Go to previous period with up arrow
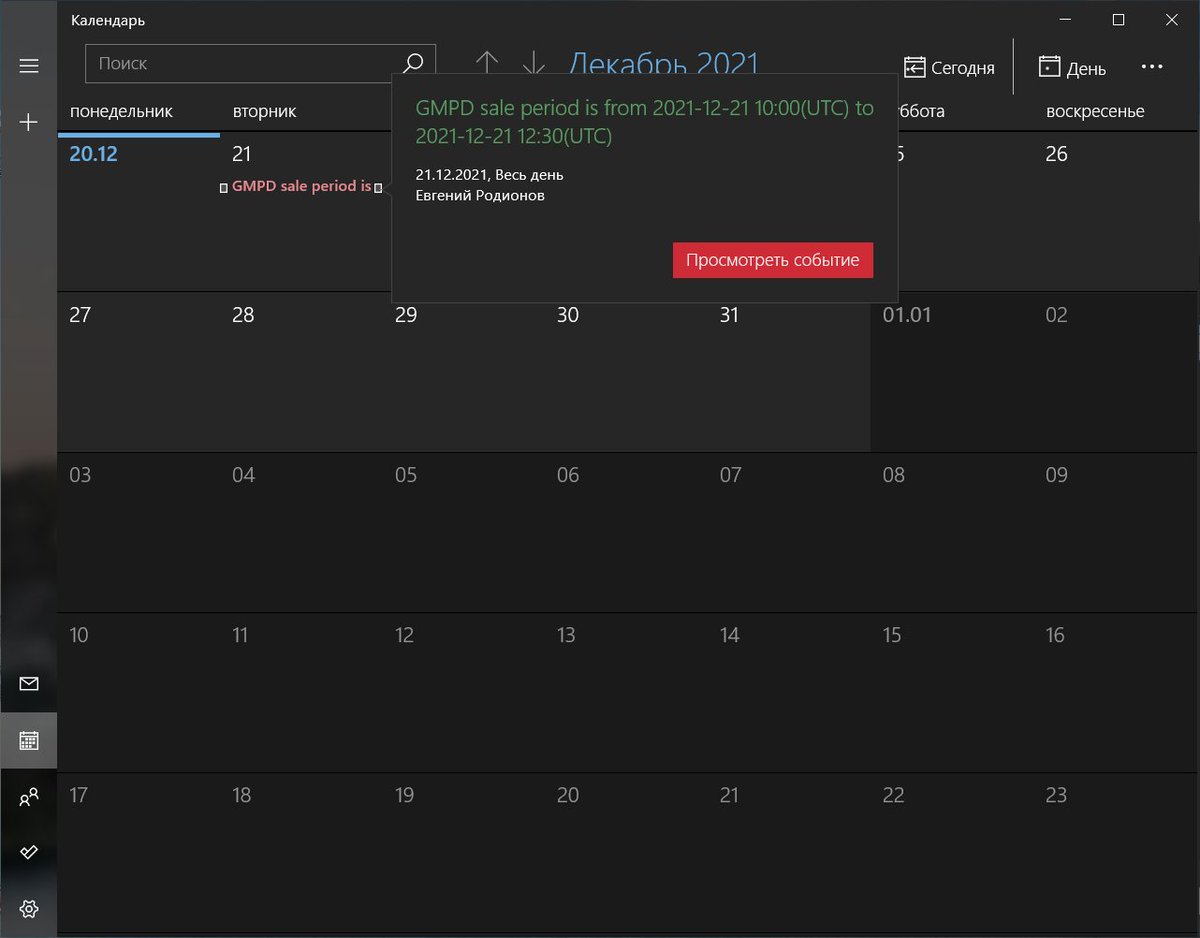 (487, 62)
